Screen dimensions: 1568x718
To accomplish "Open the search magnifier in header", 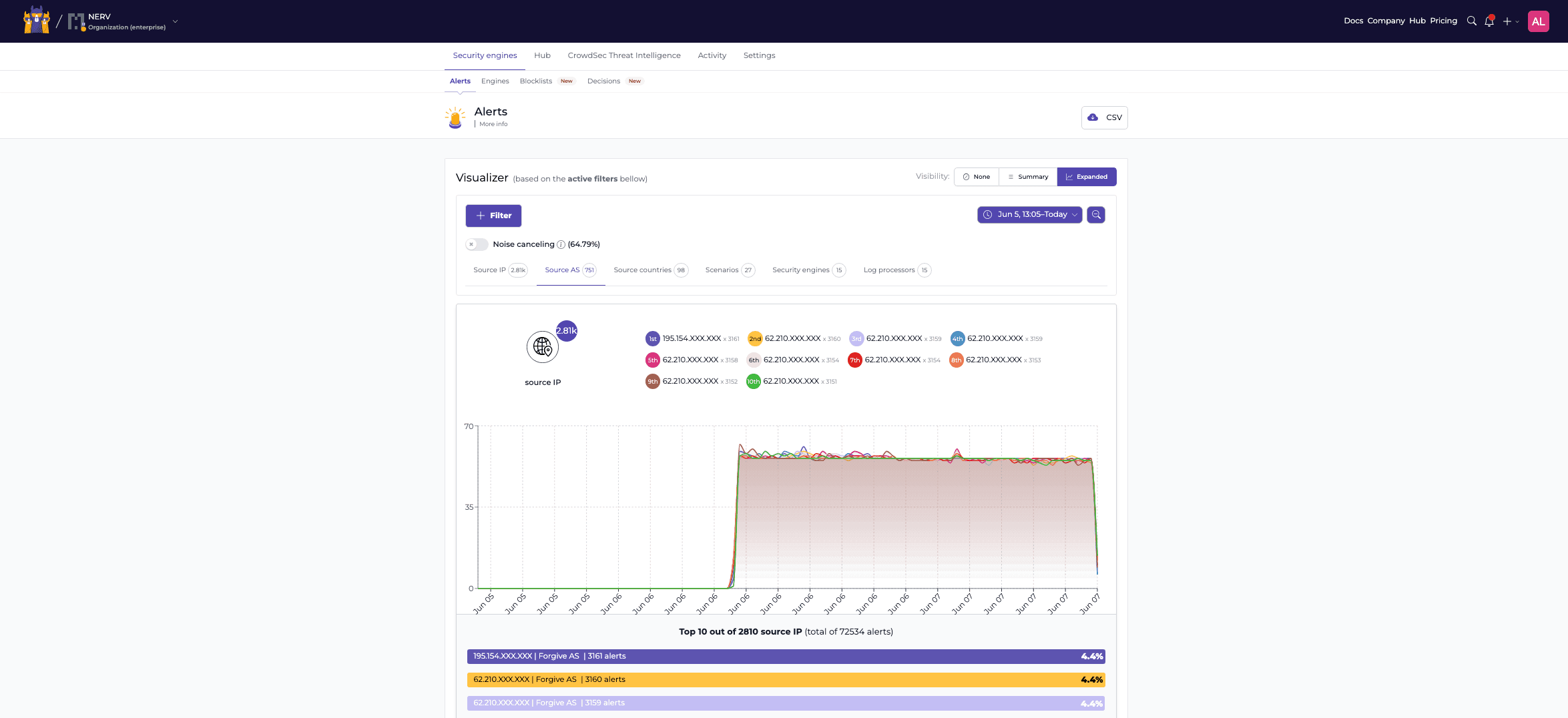I will click(1471, 21).
